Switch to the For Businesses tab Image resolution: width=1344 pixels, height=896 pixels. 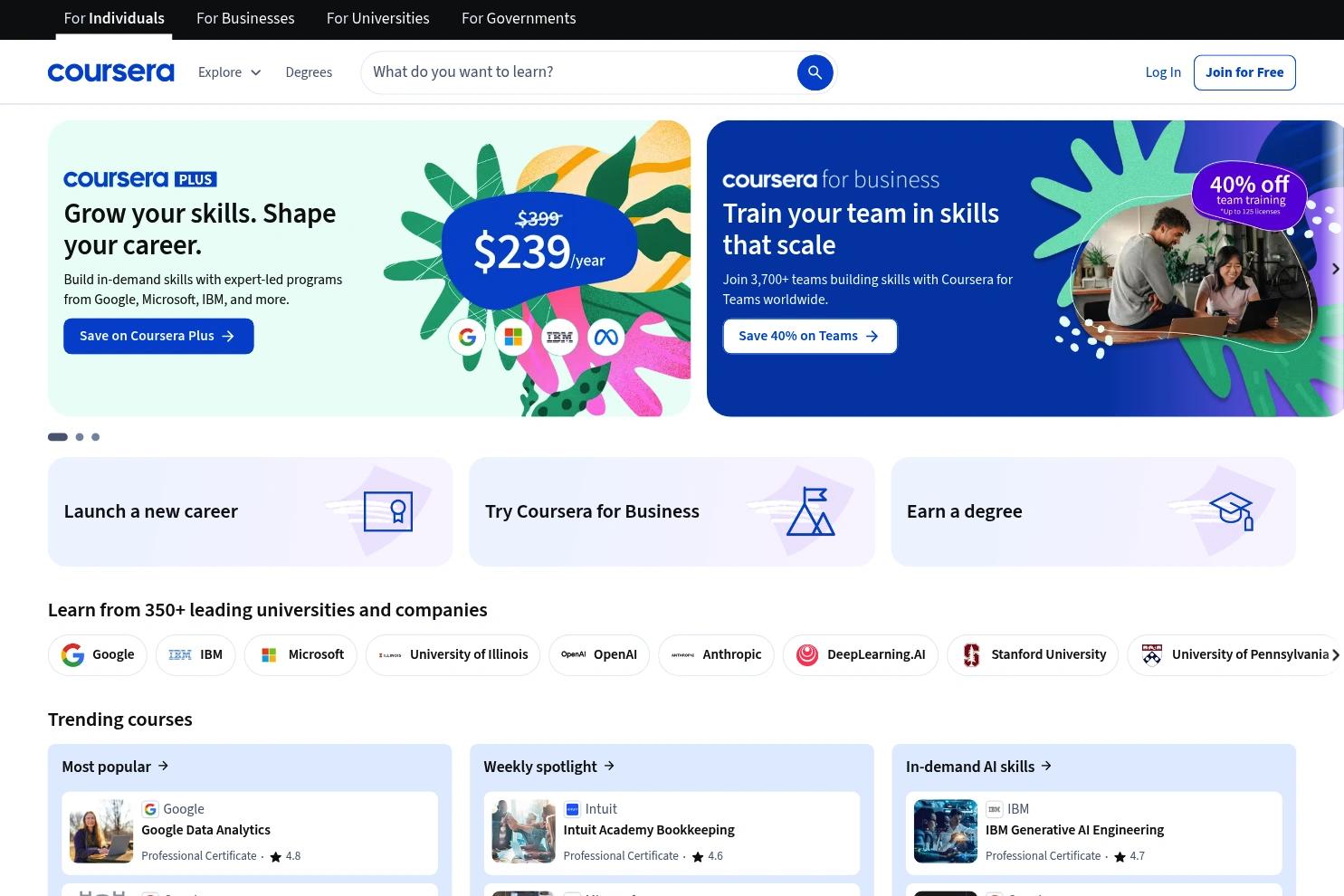tap(245, 18)
